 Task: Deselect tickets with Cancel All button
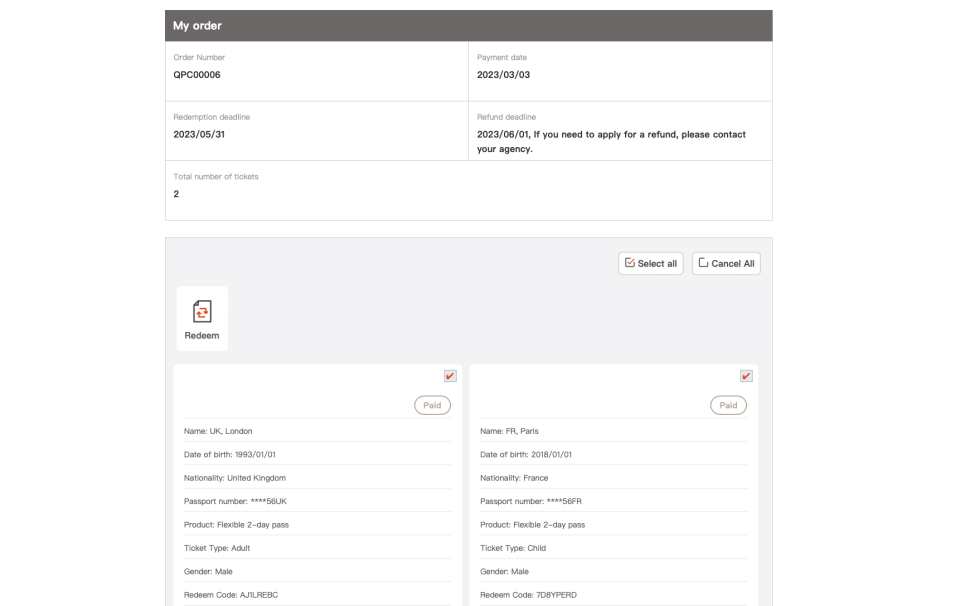[726, 263]
